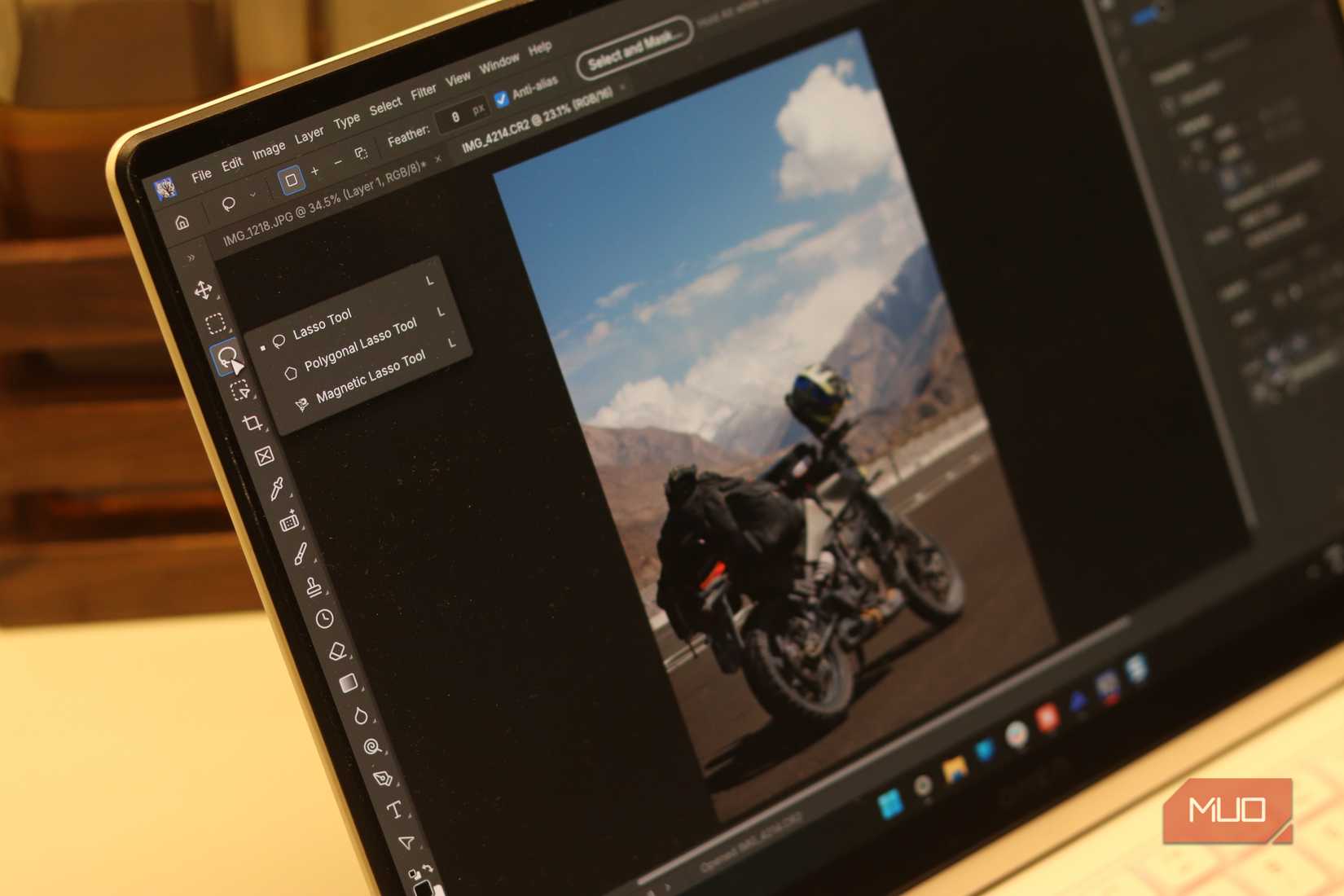The image size is (1344, 896).
Task: Toggle the Anti-alias checkbox
Action: 502,99
